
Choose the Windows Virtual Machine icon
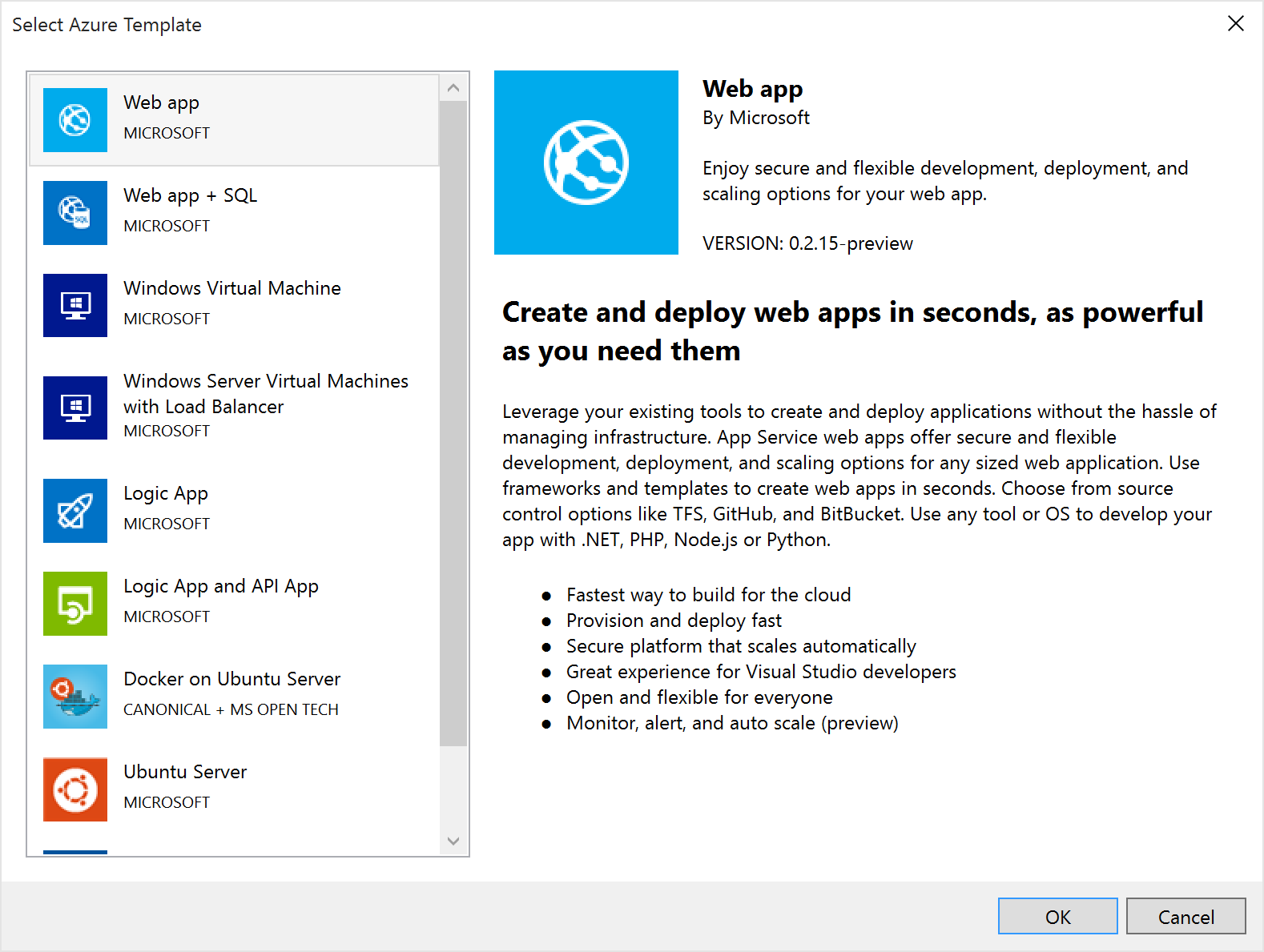(x=75, y=306)
